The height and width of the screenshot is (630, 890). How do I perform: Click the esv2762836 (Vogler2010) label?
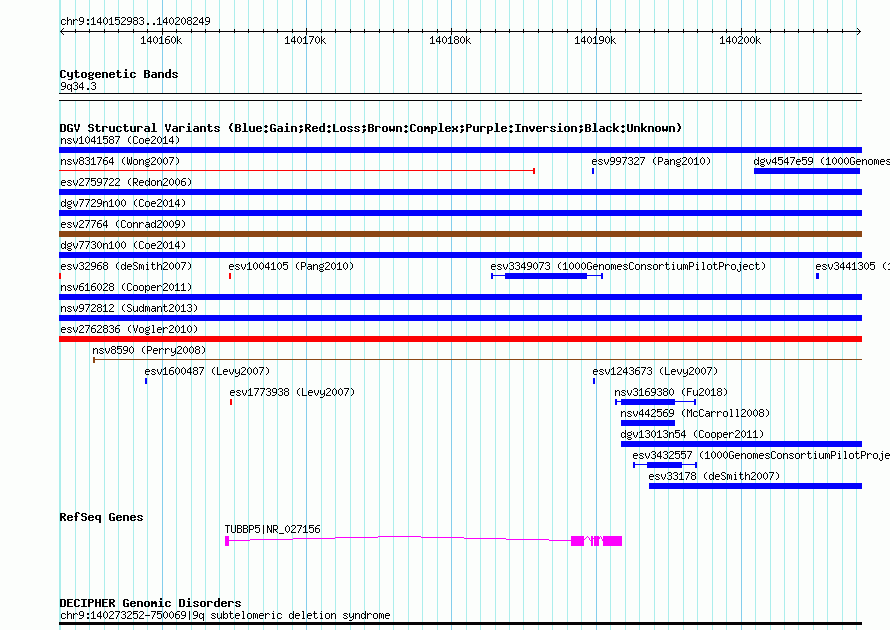(x=129, y=329)
